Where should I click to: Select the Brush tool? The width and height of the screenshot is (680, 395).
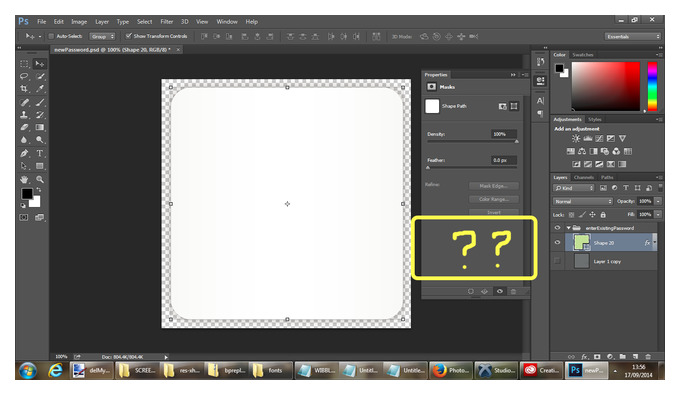(x=40, y=103)
